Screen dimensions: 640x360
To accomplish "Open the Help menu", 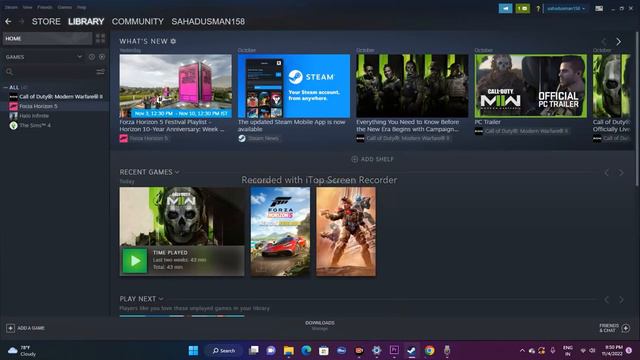I will click(x=82, y=7).
